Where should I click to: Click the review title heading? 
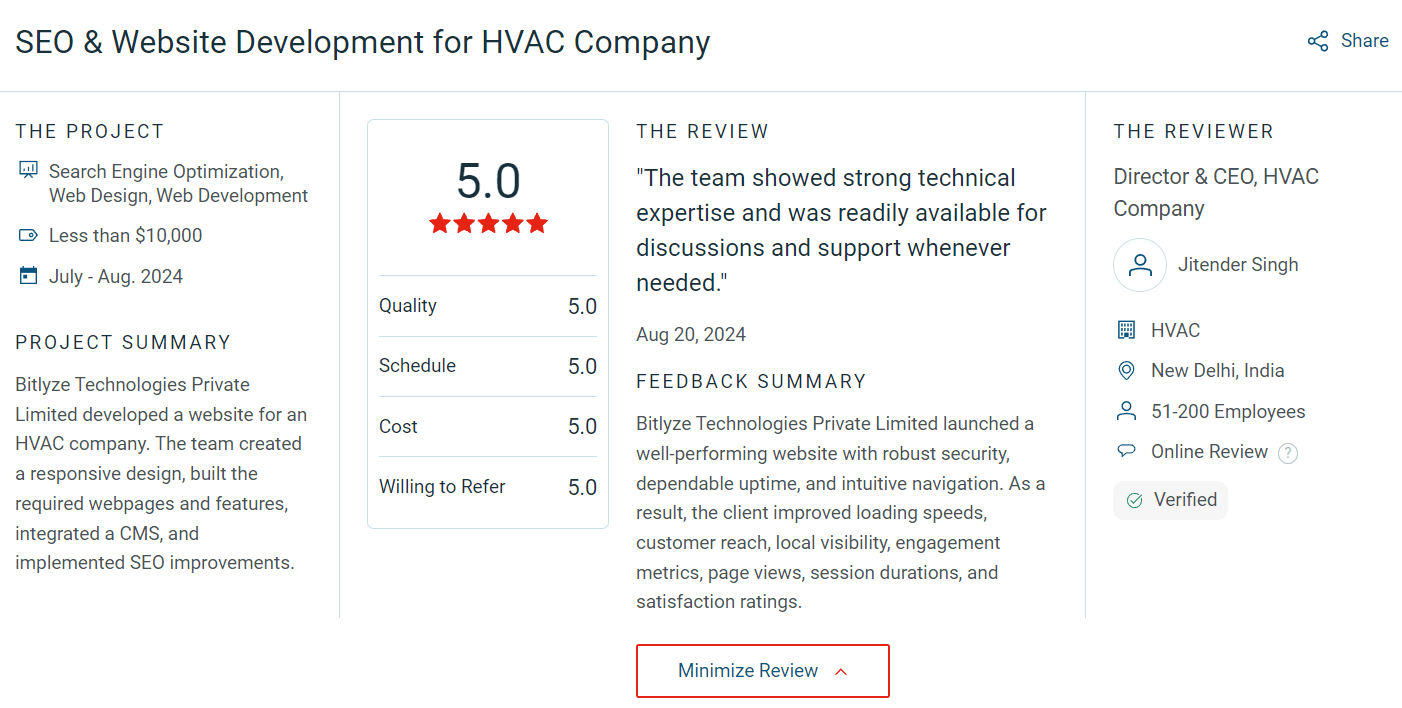point(362,43)
